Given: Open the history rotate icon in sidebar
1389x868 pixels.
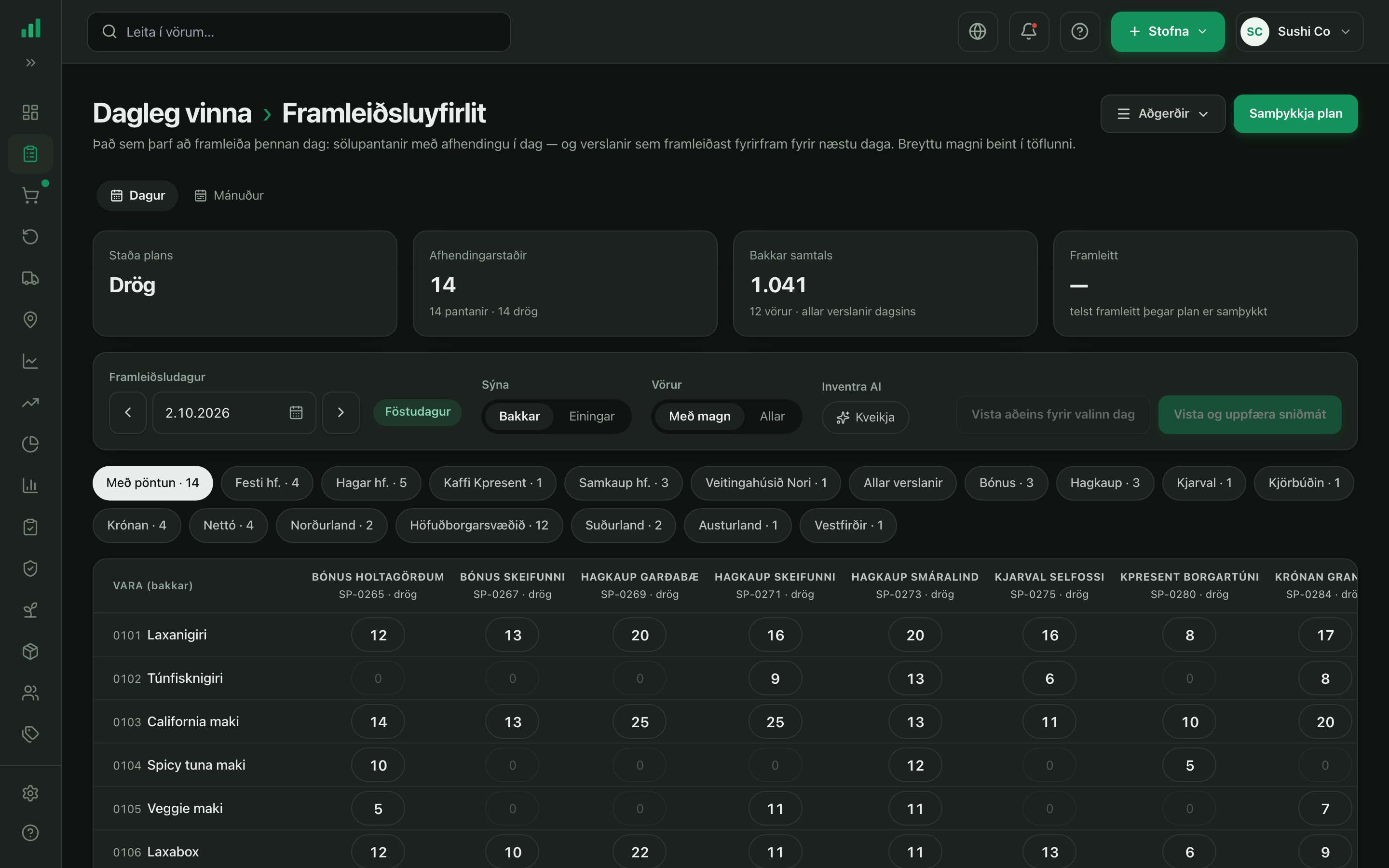Looking at the screenshot, I should pos(30,236).
